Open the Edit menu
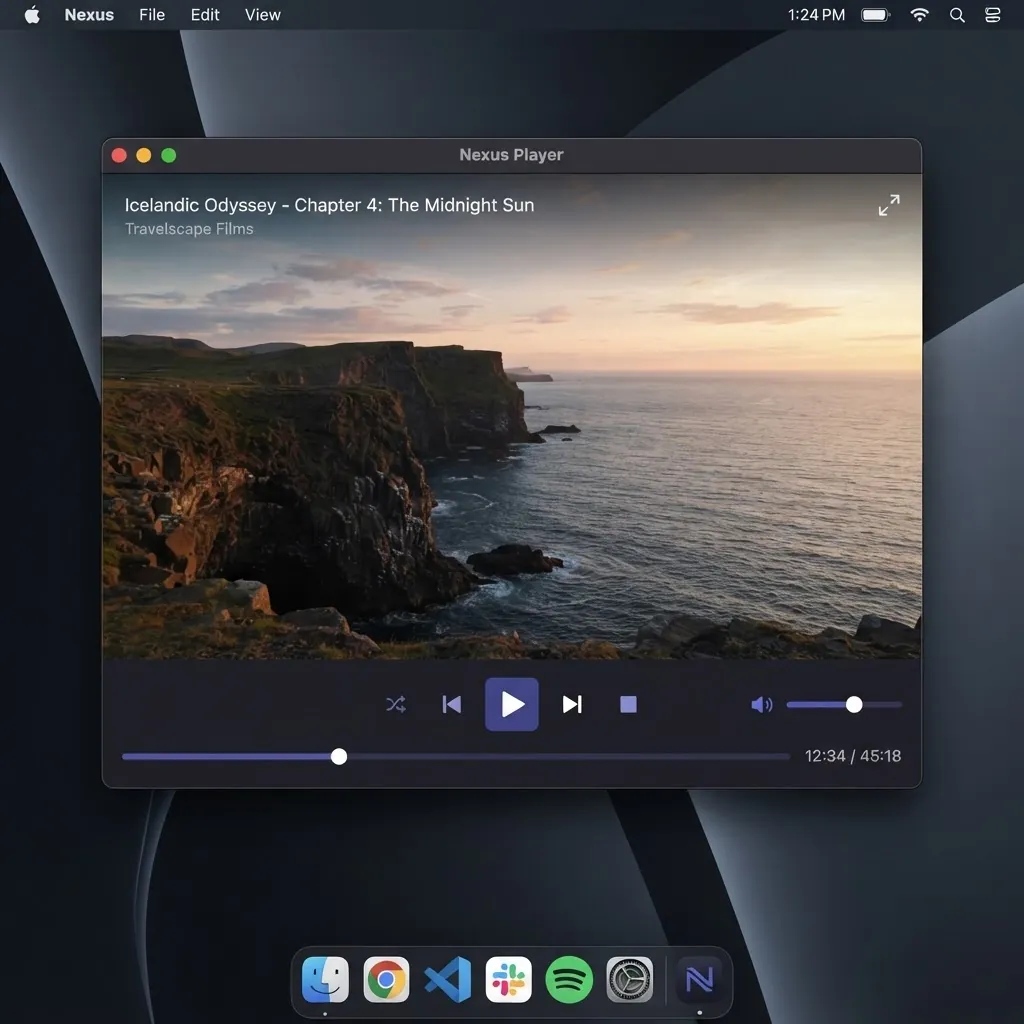1024x1024 pixels. 205,14
